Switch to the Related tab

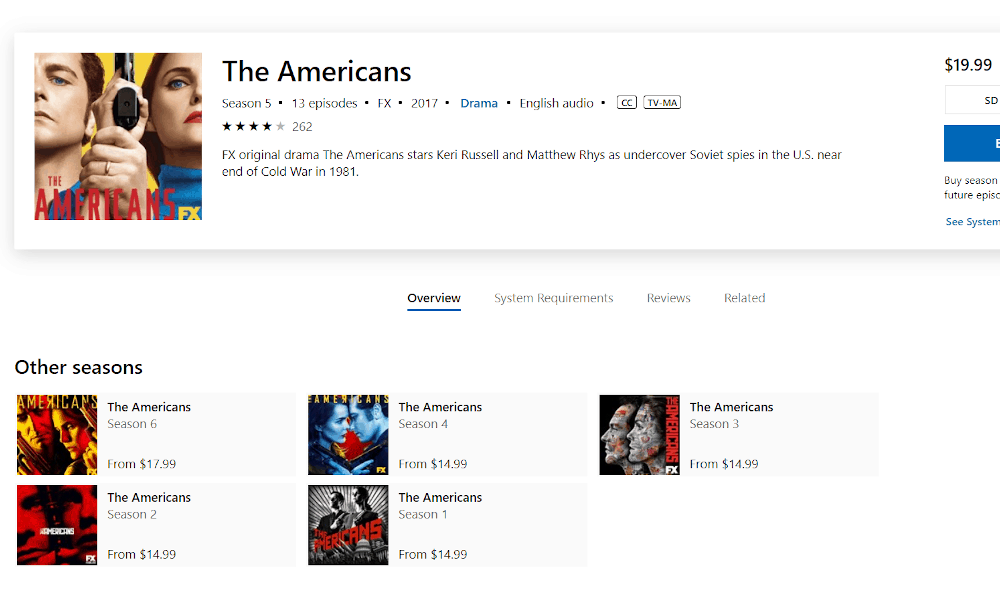(x=744, y=298)
